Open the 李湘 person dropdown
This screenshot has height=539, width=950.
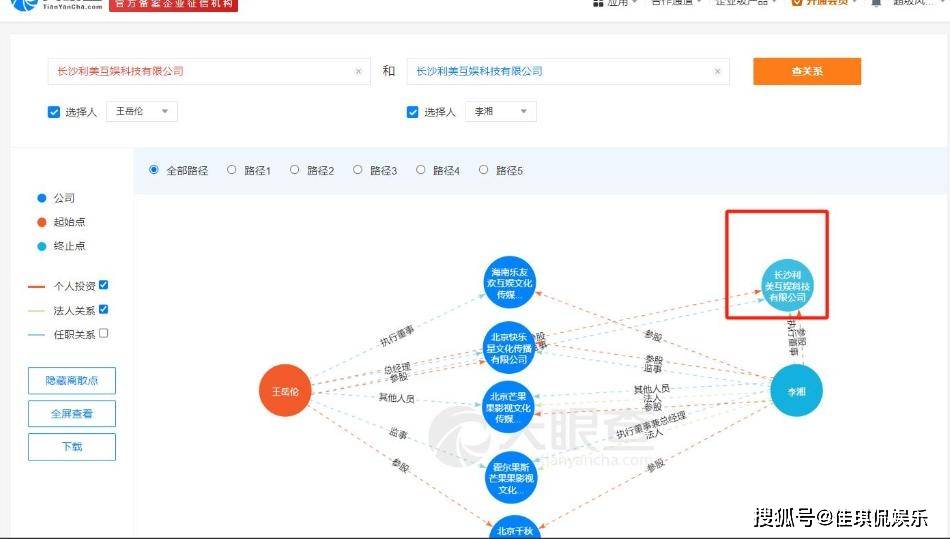[x=500, y=111]
